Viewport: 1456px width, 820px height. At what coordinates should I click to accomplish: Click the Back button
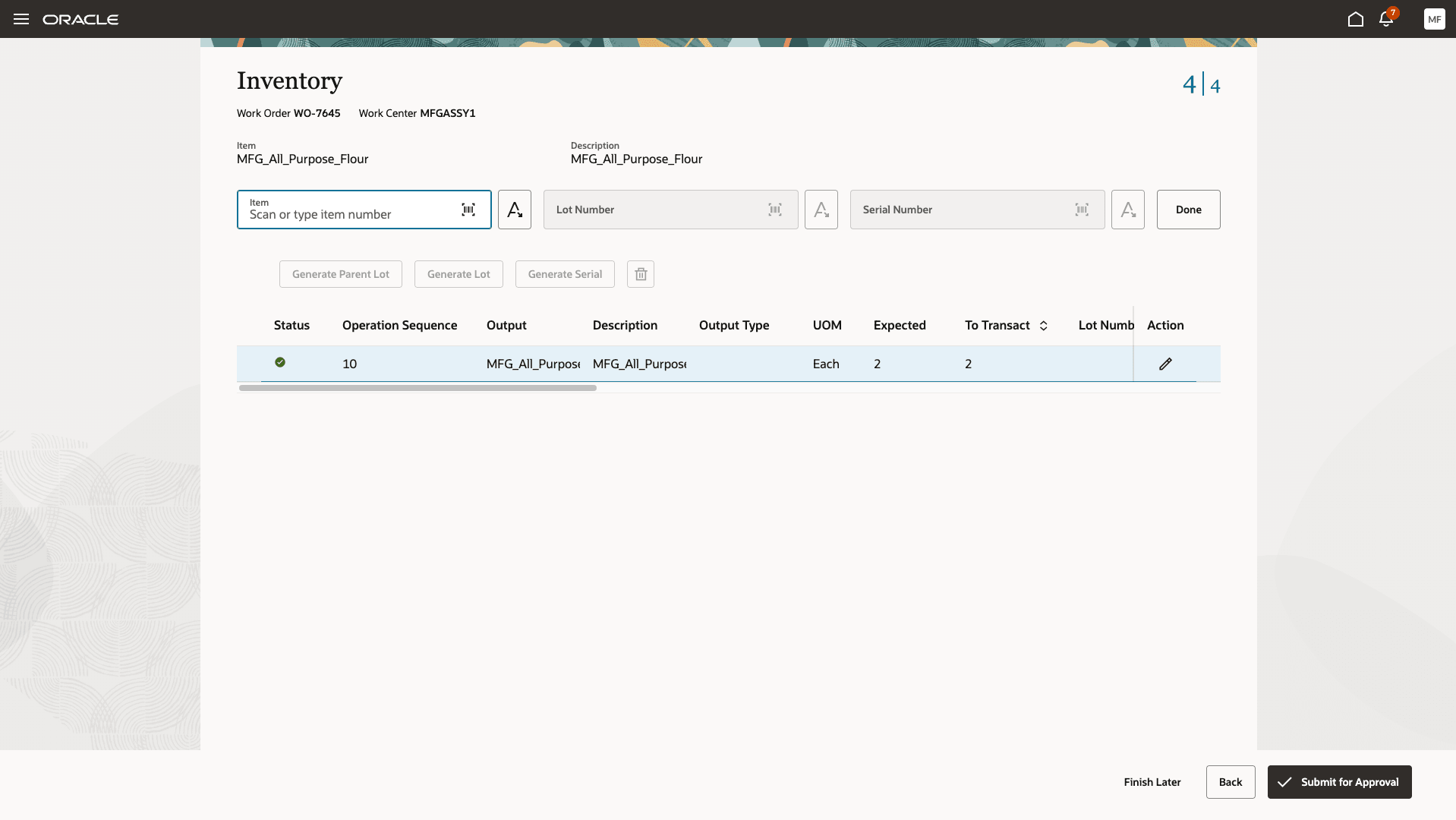[x=1231, y=782]
